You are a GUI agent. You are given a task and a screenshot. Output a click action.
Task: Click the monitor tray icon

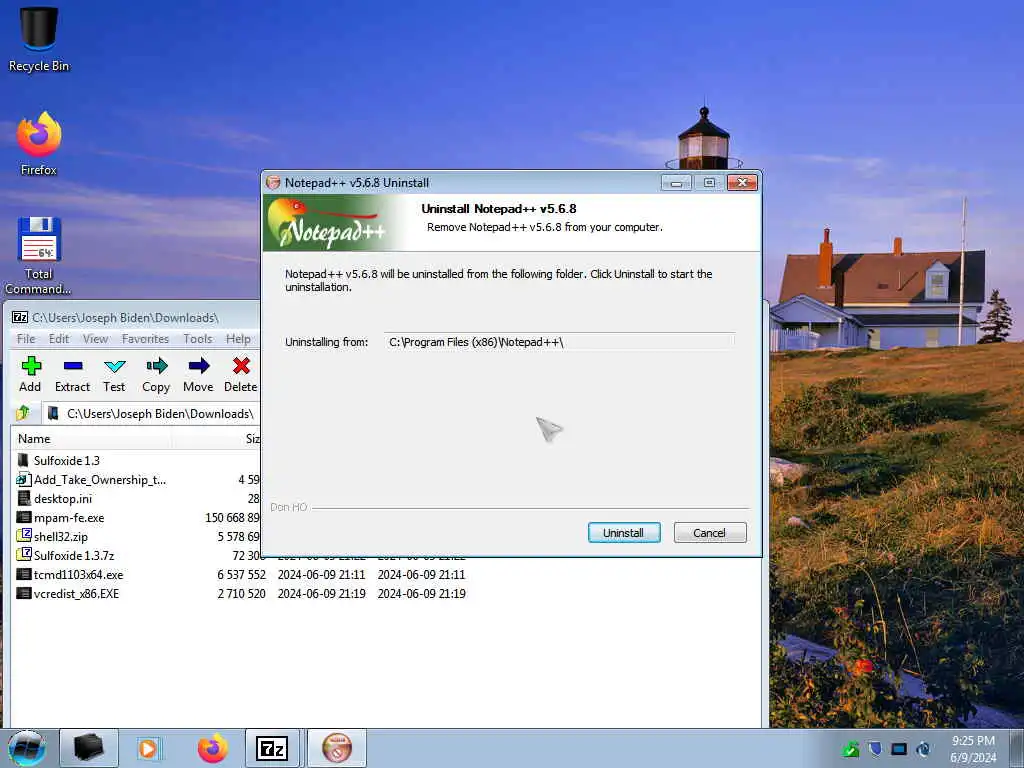(x=899, y=749)
